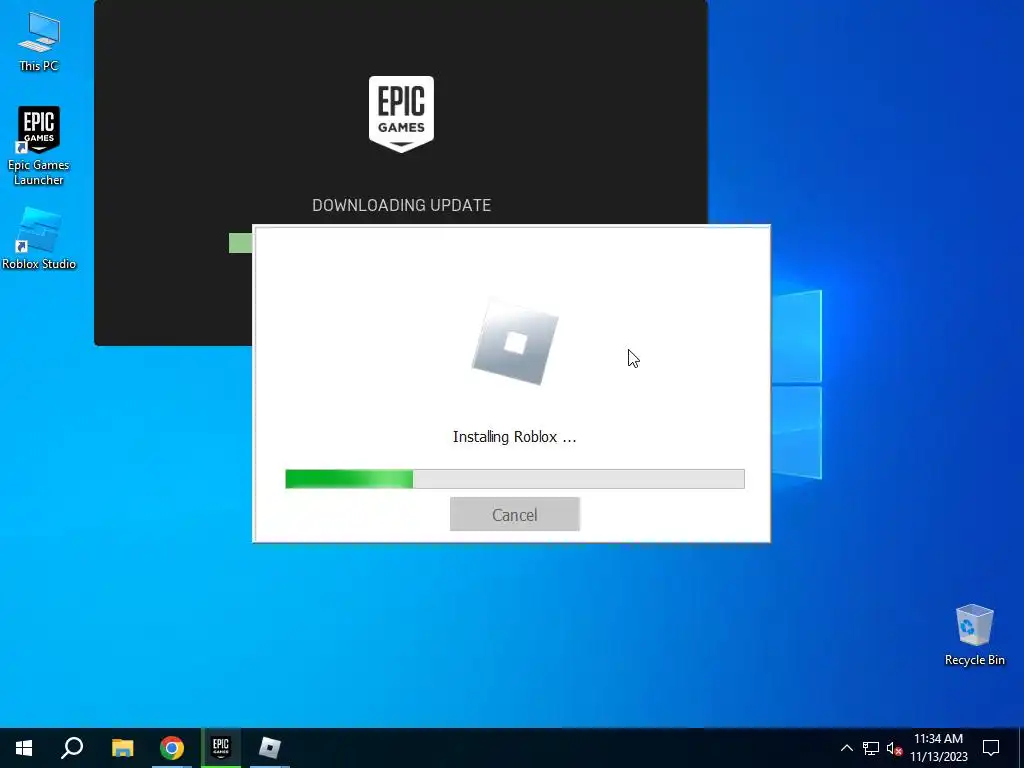Click the 'Installing Roblox ...' status text
The width and height of the screenshot is (1024, 768).
coord(515,437)
